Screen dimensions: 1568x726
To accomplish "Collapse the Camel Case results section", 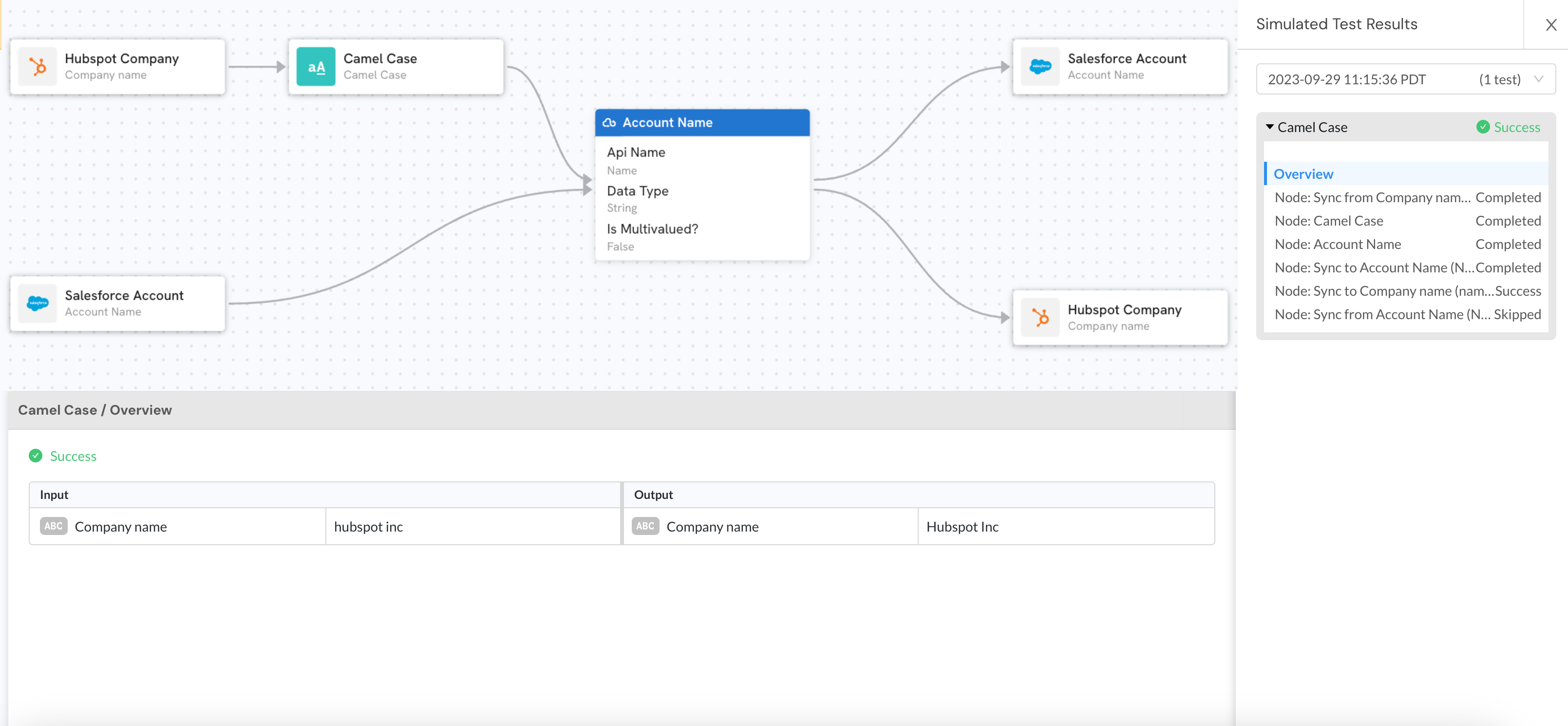I will tap(1269, 127).
